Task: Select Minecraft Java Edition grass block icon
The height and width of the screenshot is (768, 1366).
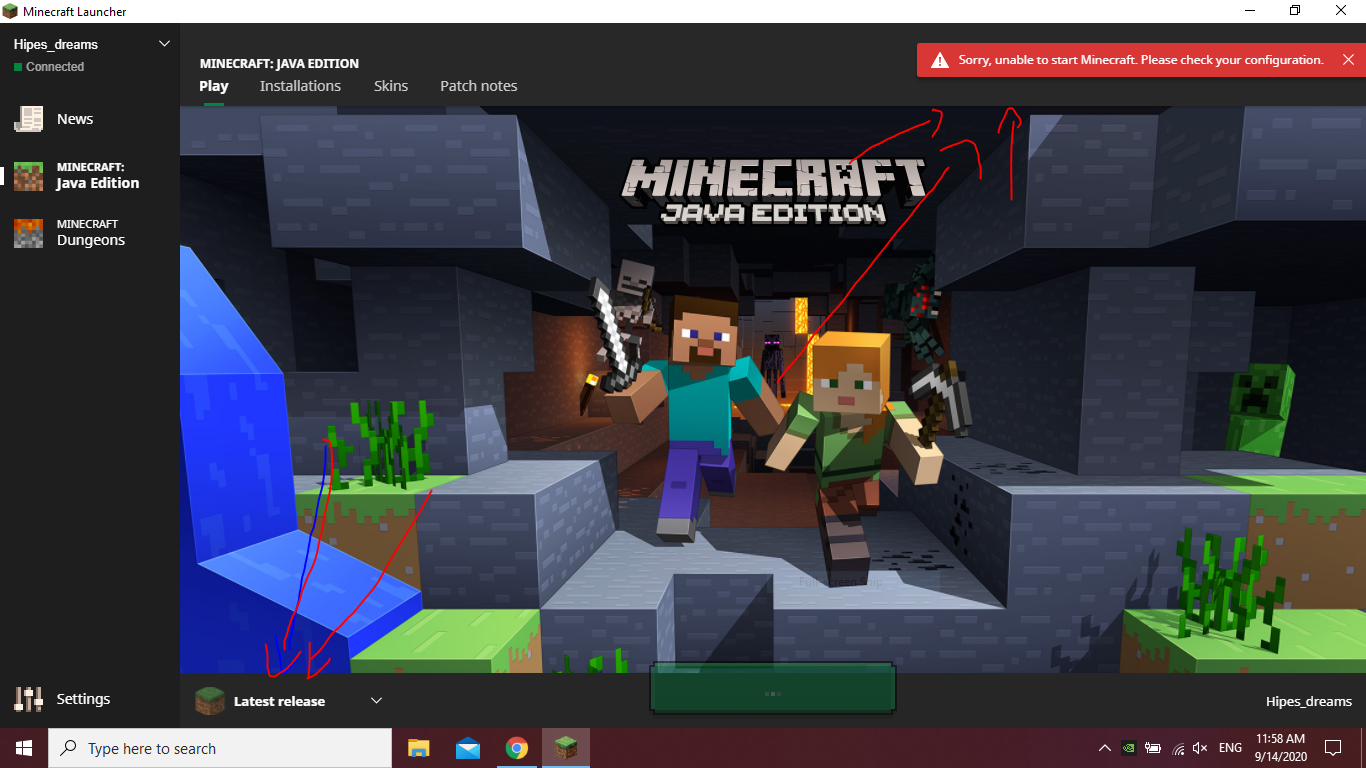Action: (28, 176)
